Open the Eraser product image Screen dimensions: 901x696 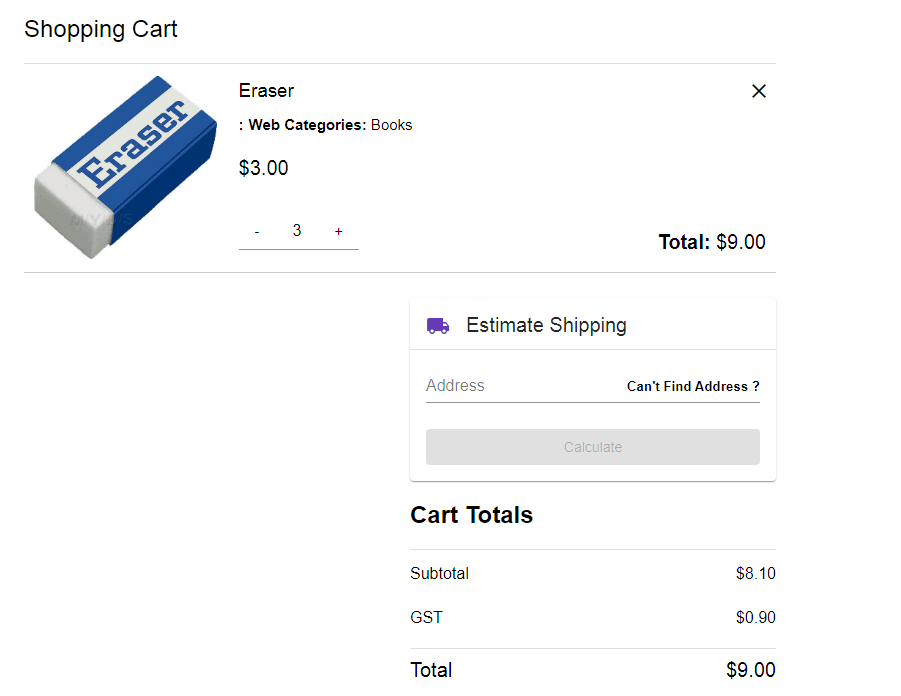125,167
